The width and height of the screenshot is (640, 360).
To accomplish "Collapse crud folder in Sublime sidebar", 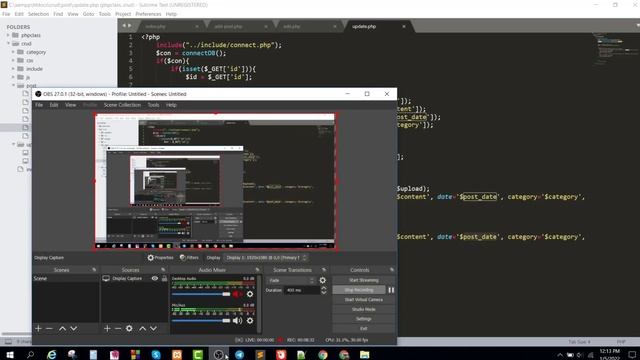I will click(8, 43).
